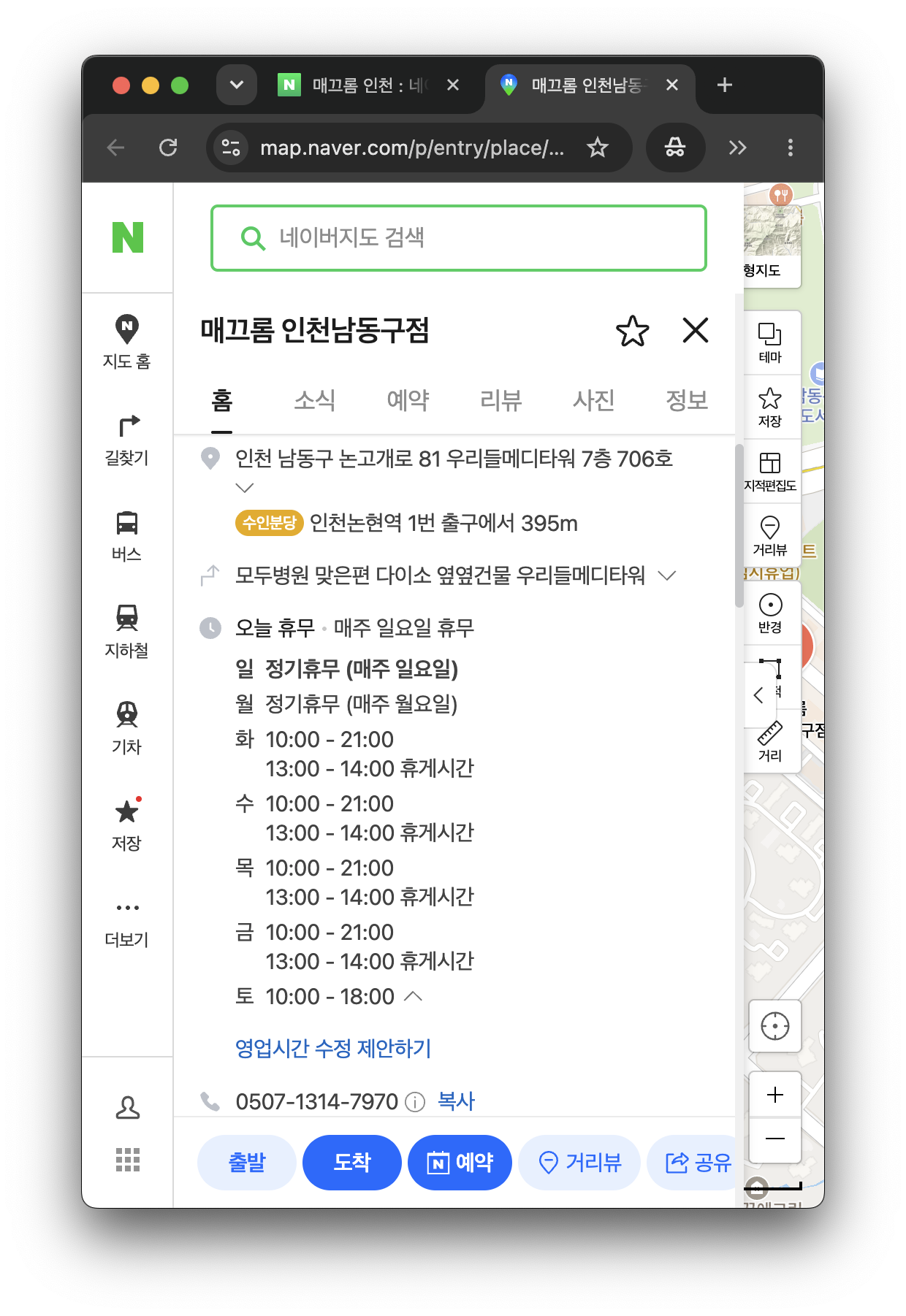
Task: Click in the 네이버지도 검색 search field
Action: tap(459, 238)
